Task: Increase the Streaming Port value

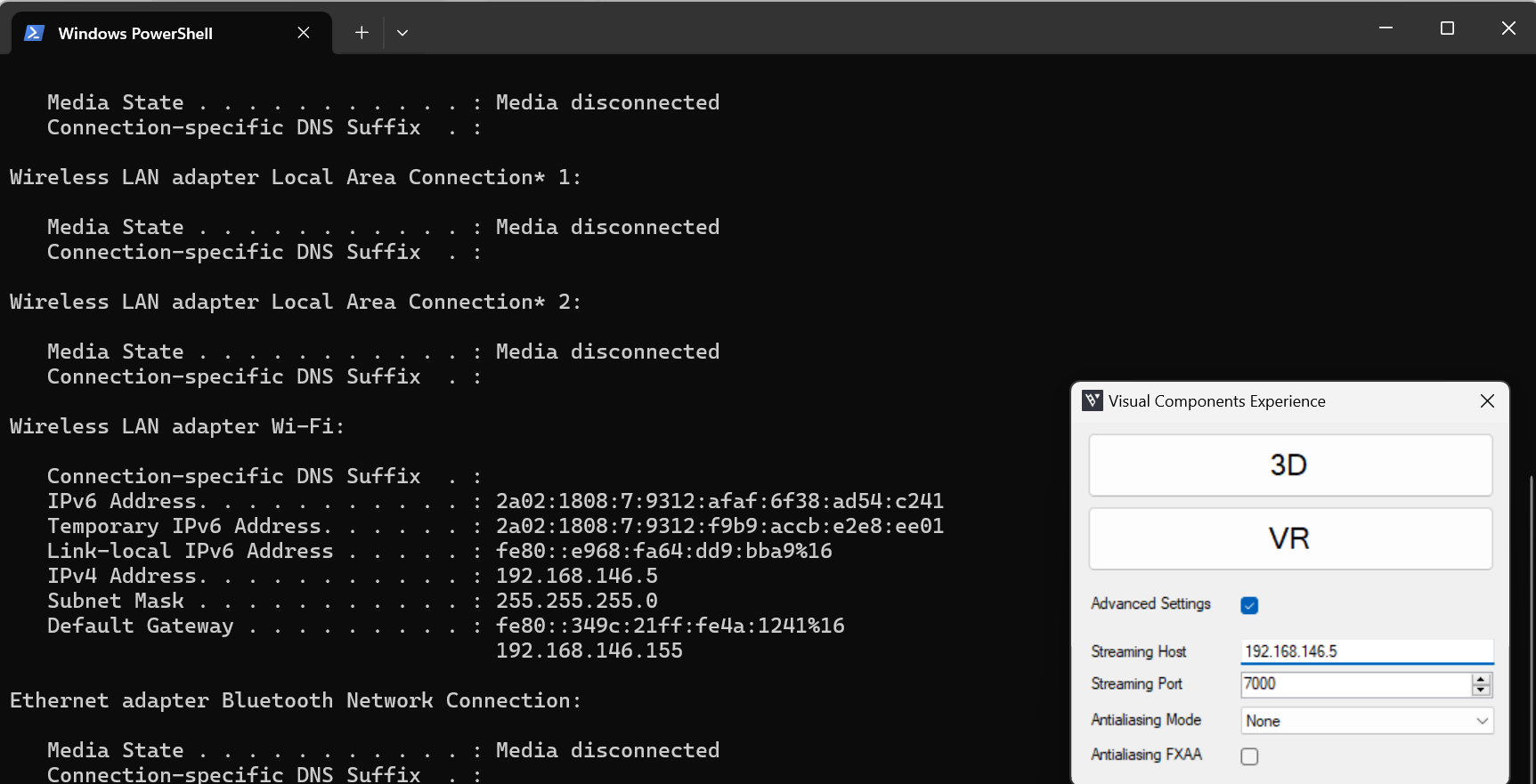Action: coord(1482,679)
